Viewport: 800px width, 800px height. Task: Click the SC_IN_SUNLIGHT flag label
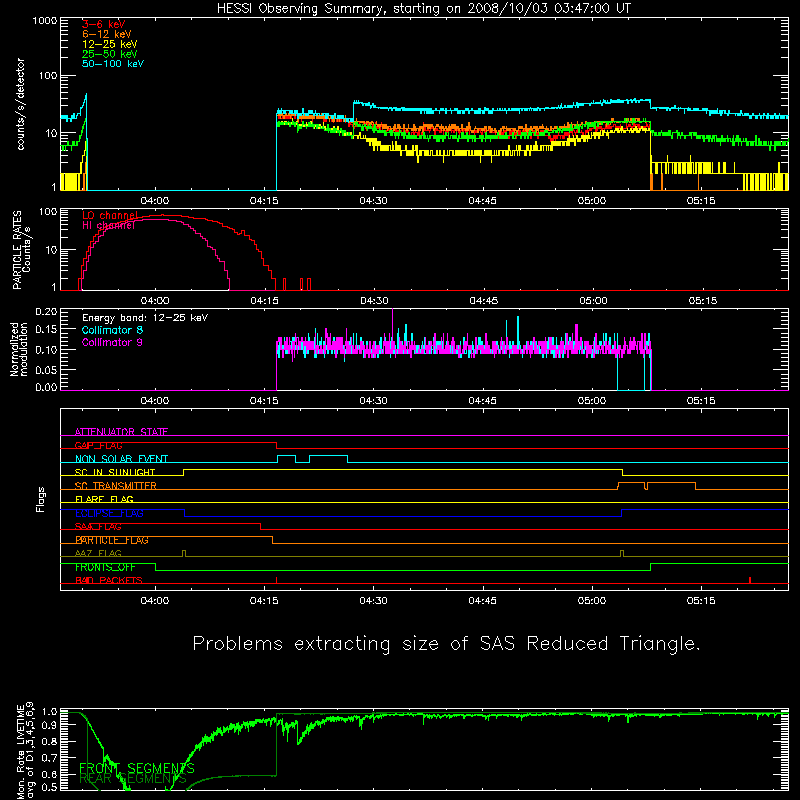(x=115, y=472)
